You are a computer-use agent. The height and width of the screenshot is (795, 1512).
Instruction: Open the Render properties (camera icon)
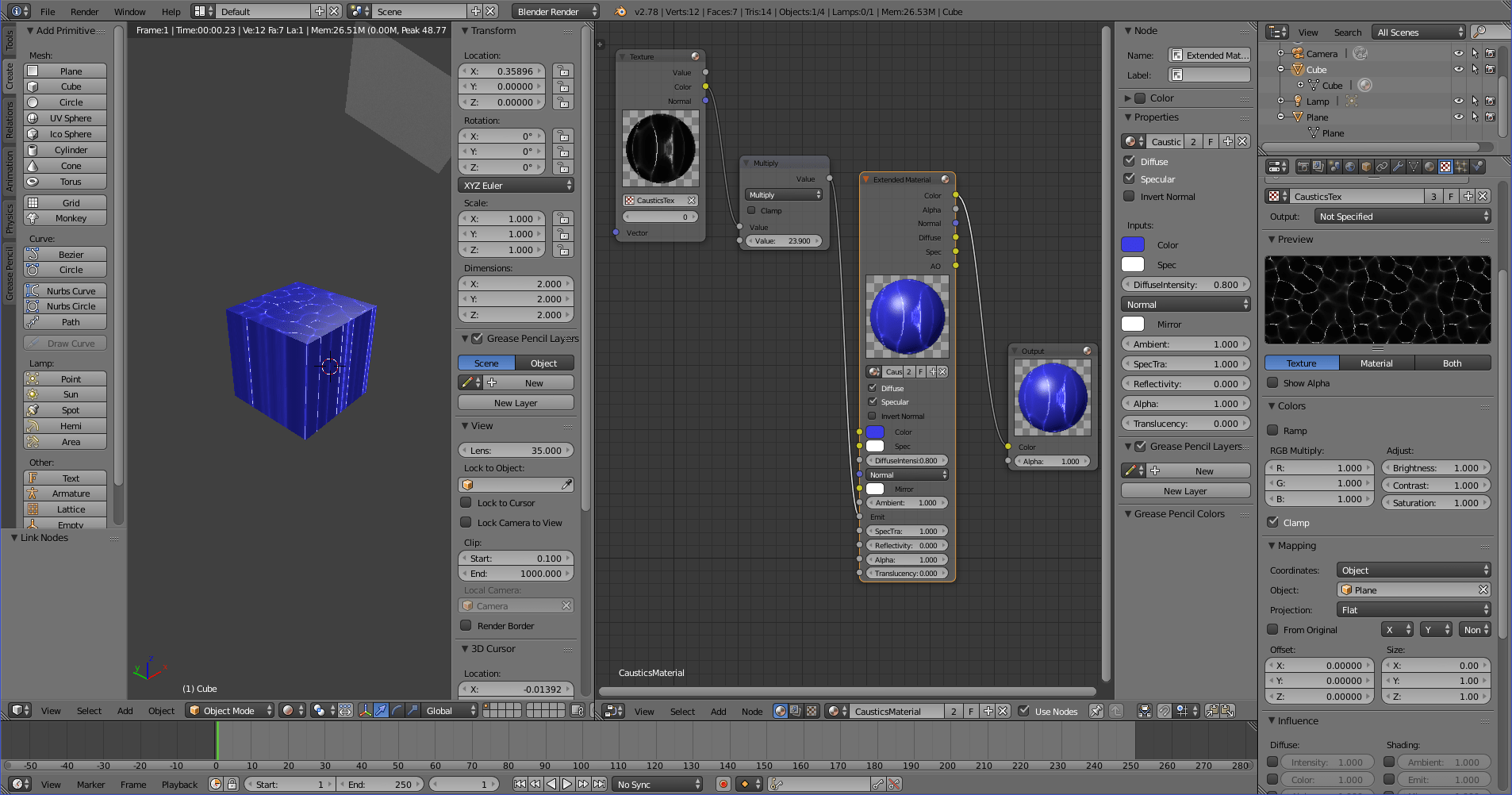tap(1303, 167)
